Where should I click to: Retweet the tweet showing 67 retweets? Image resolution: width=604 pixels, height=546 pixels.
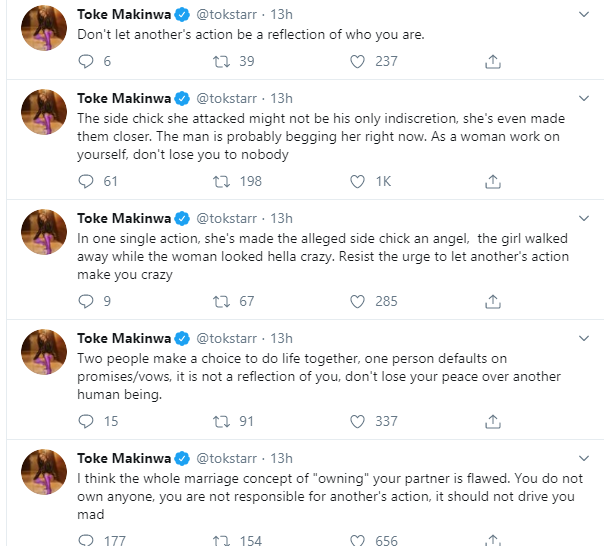click(x=224, y=301)
